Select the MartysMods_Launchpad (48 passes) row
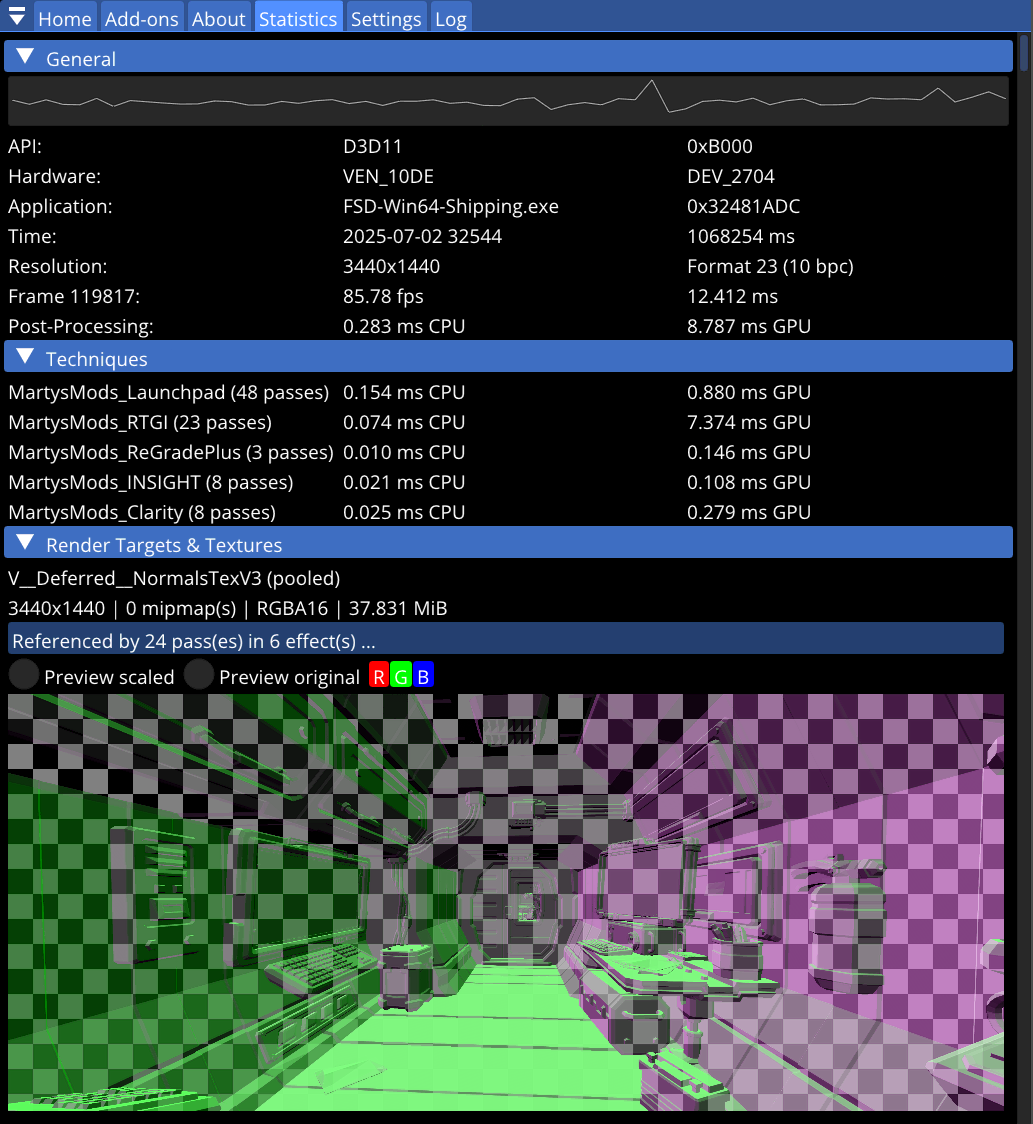This screenshot has width=1033, height=1124. (x=168, y=392)
